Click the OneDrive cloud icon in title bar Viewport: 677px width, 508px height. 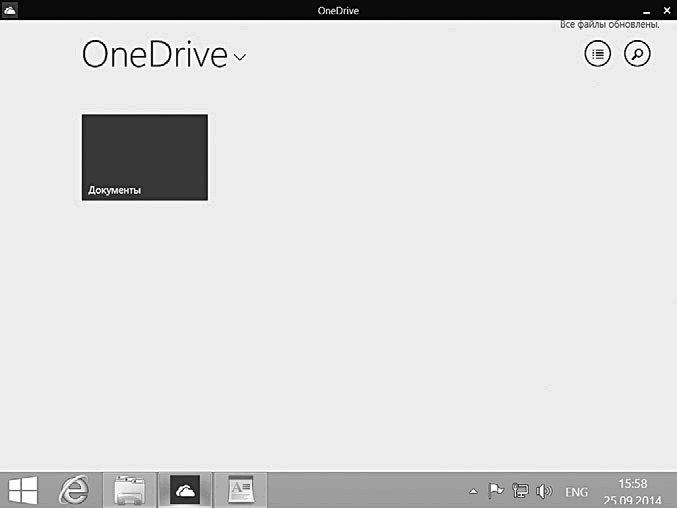(x=9, y=10)
